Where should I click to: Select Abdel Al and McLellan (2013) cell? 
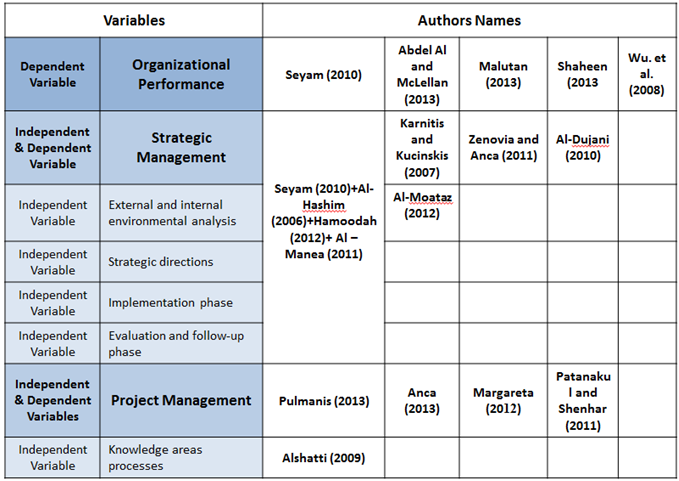click(x=422, y=75)
